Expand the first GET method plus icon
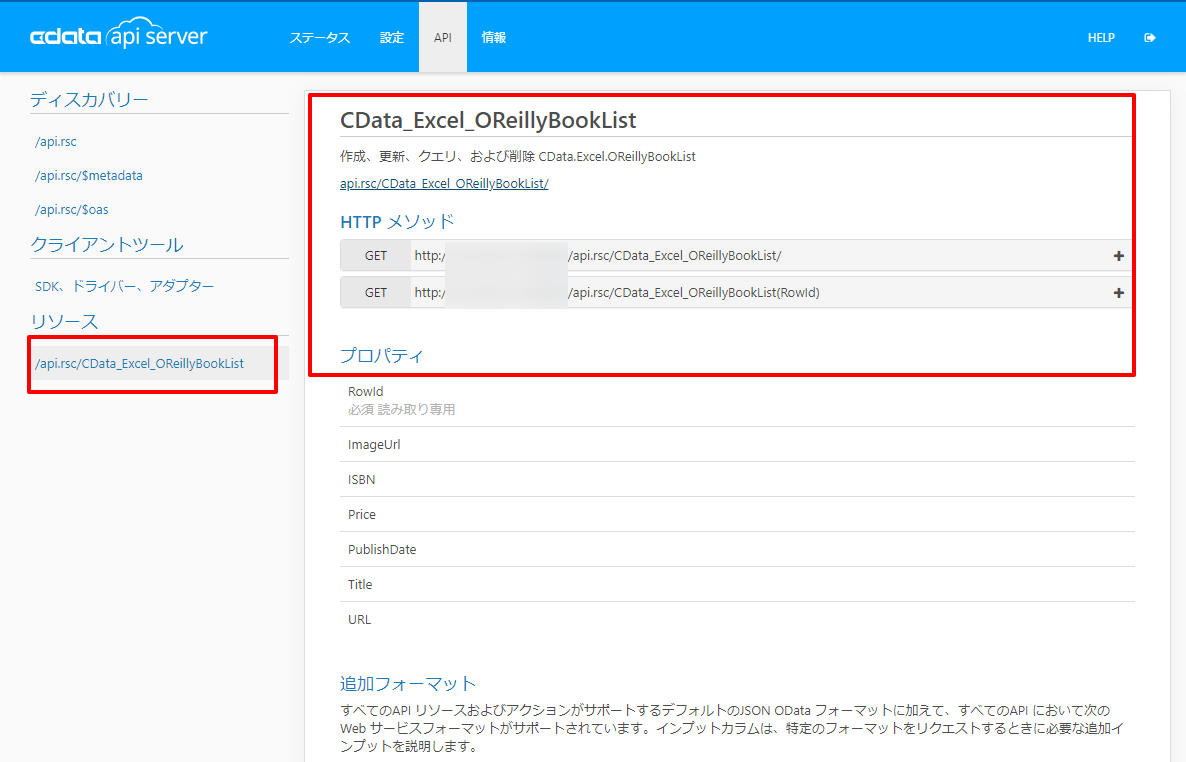Screen dimensions: 1186x762 click(1119, 256)
